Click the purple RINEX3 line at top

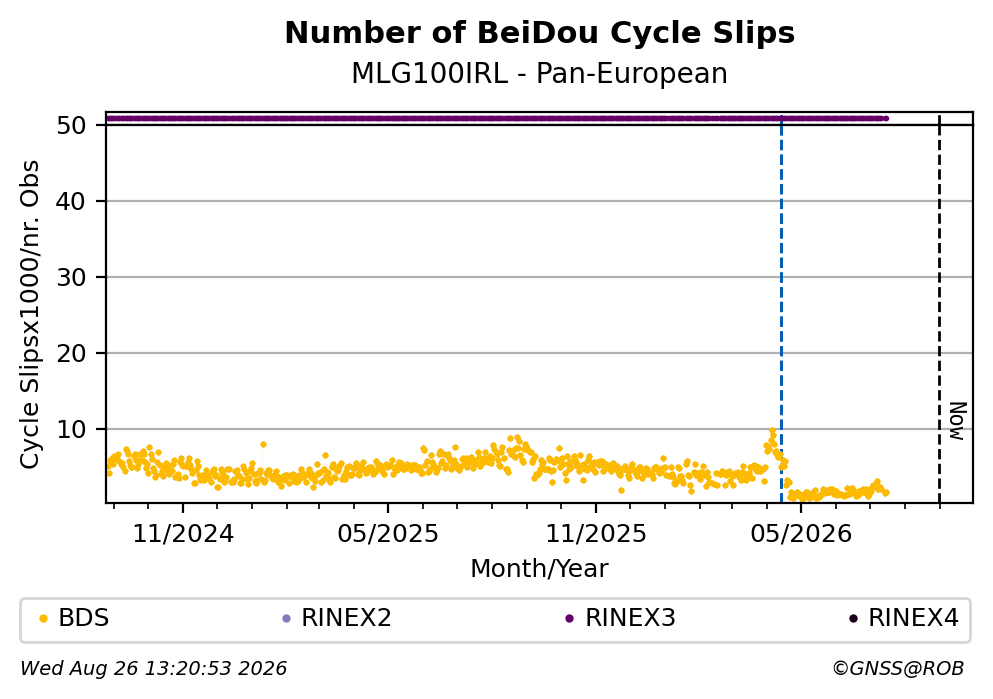click(x=496, y=118)
